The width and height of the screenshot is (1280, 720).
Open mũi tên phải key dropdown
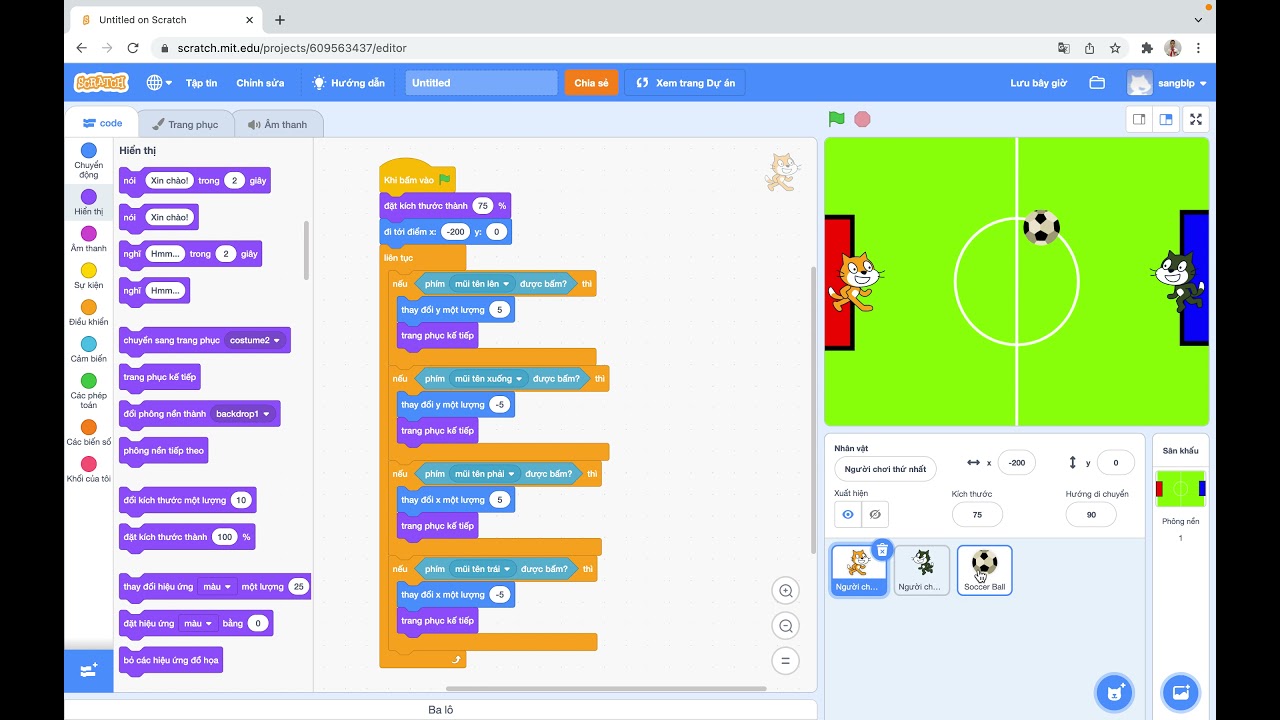[486, 474]
